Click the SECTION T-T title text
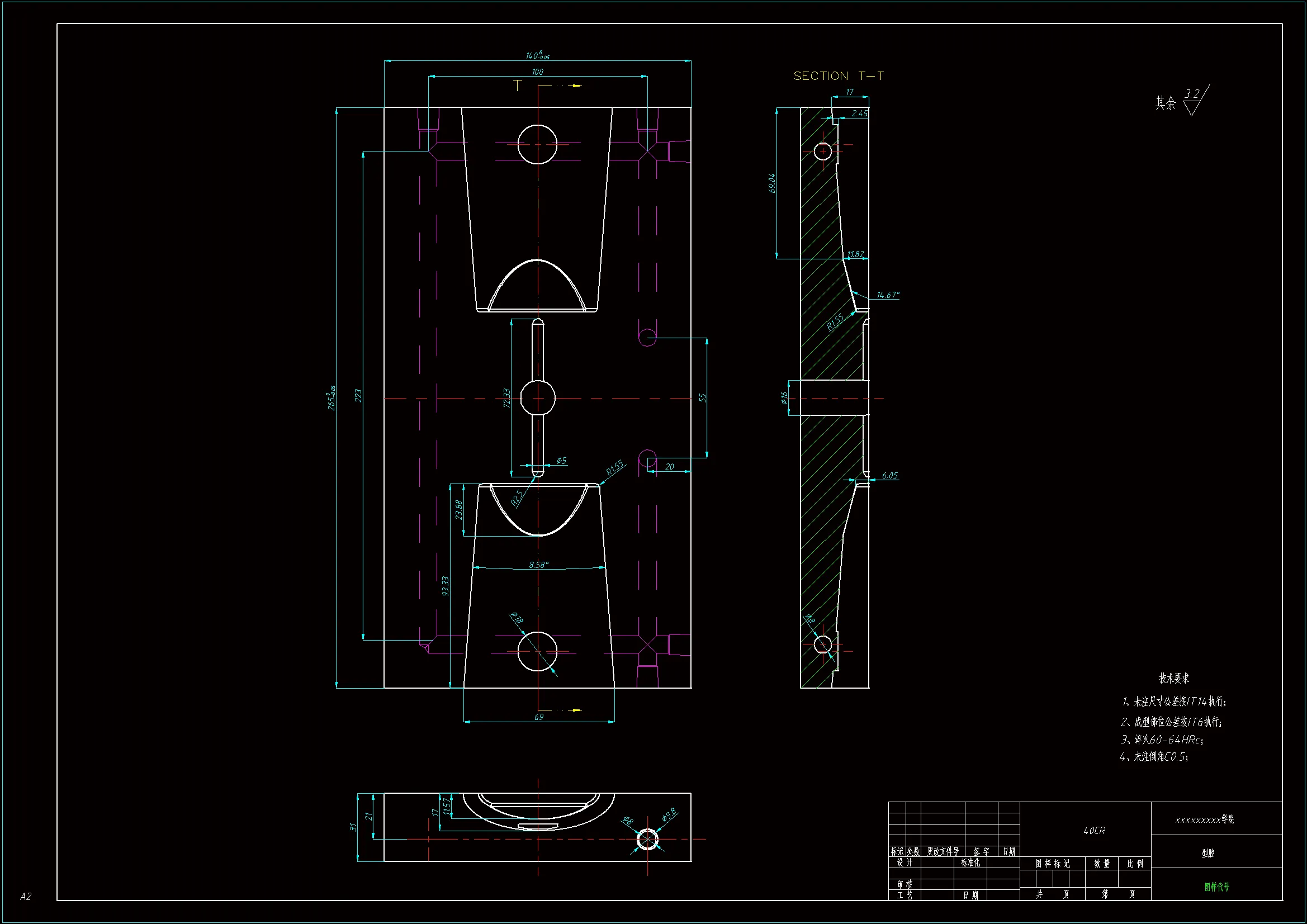 tap(839, 76)
